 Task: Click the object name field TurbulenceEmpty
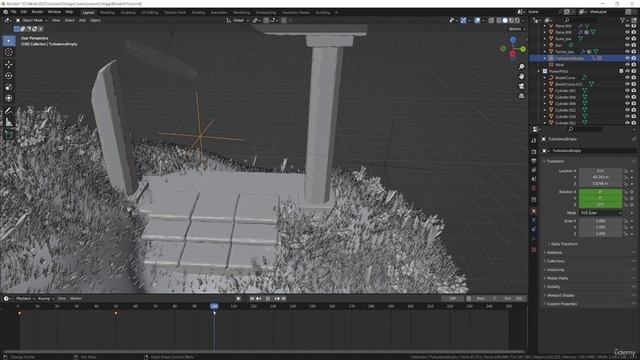click(594, 151)
